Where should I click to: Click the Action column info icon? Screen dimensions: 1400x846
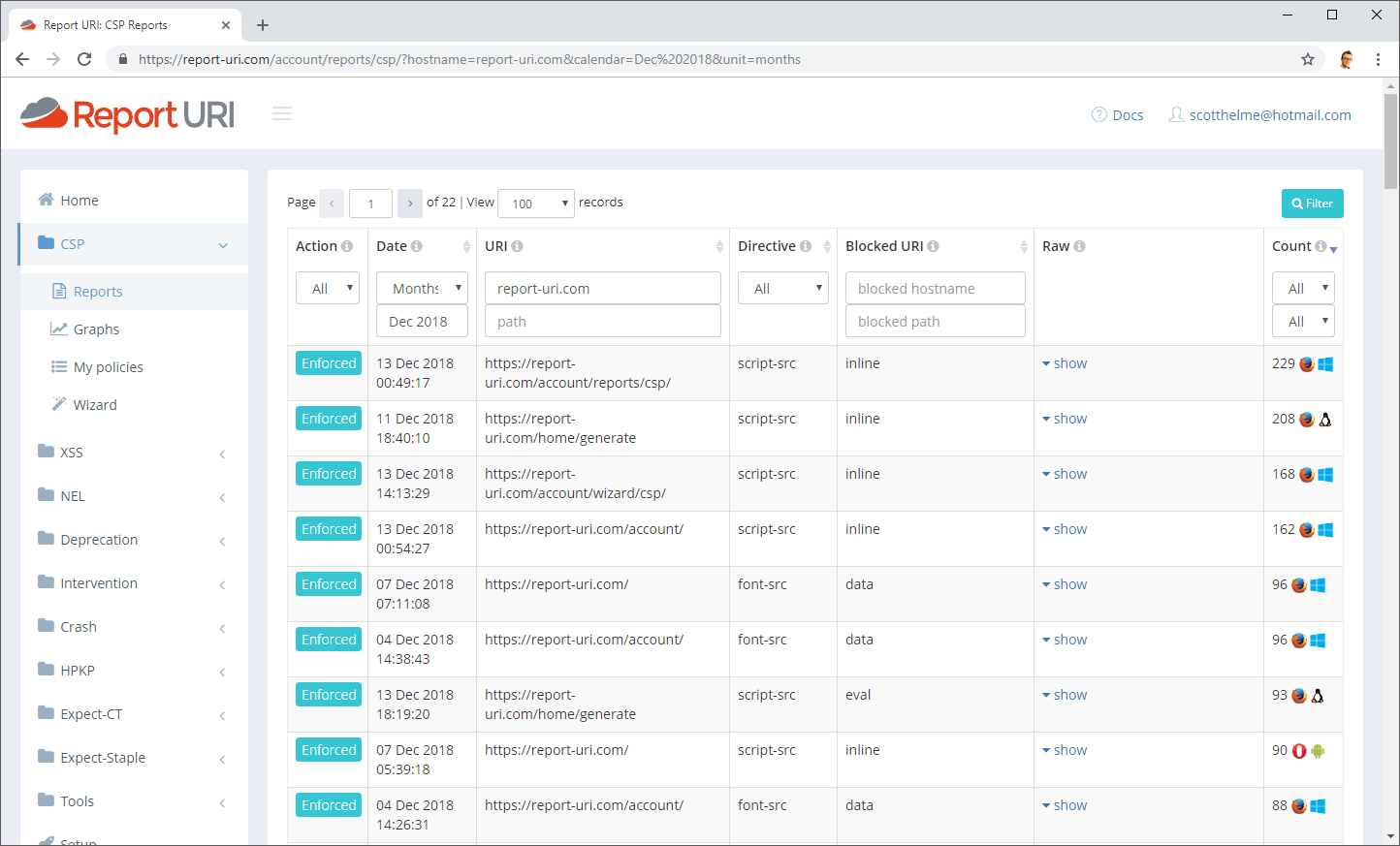click(347, 246)
